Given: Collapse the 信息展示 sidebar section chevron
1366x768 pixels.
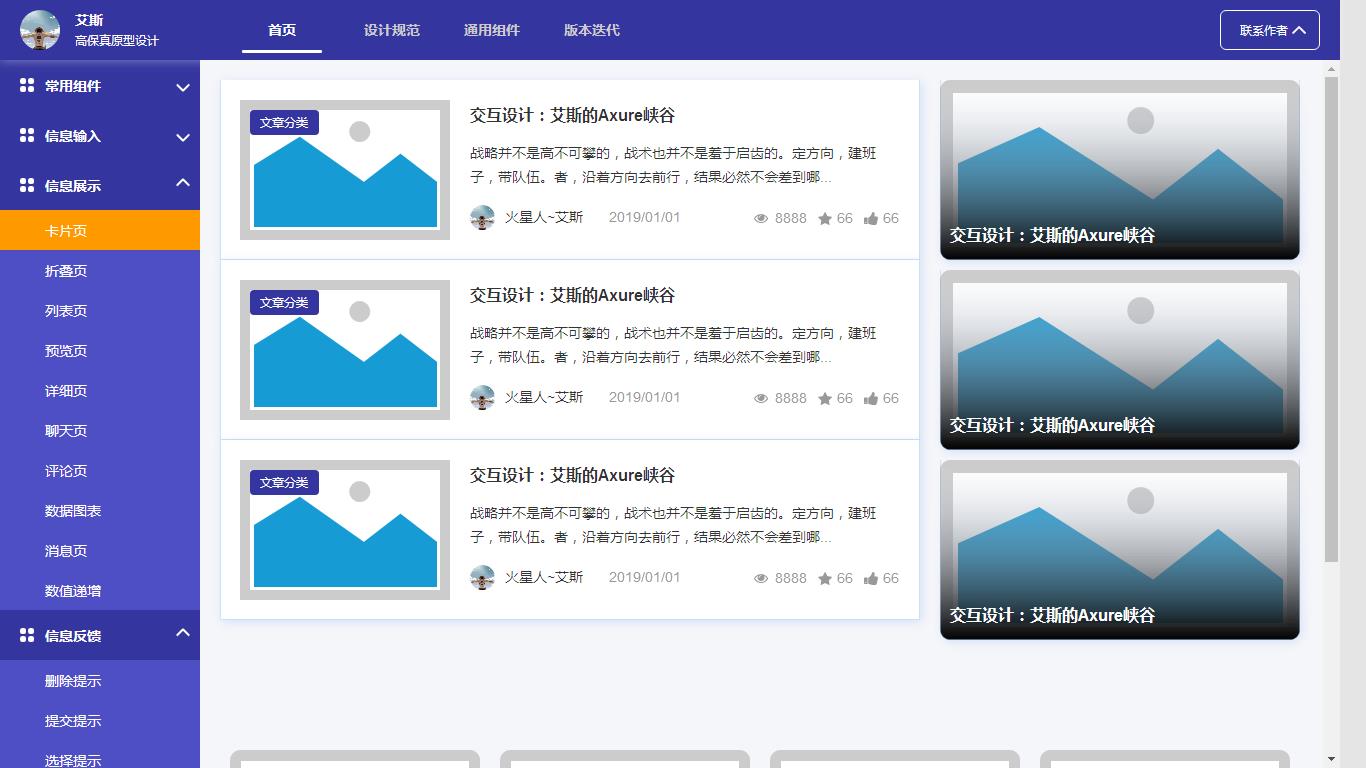Looking at the screenshot, I should click(183, 182).
